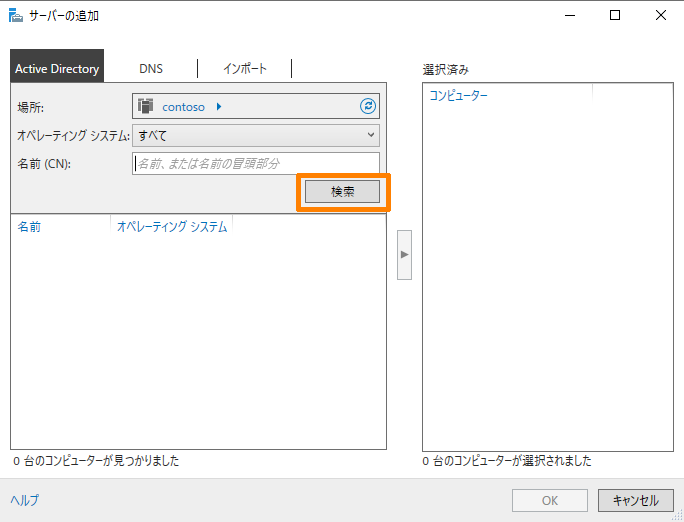Screen dimensions: 684x522
Task: Open the オペレーティング システム dropdown
Action: point(256,135)
